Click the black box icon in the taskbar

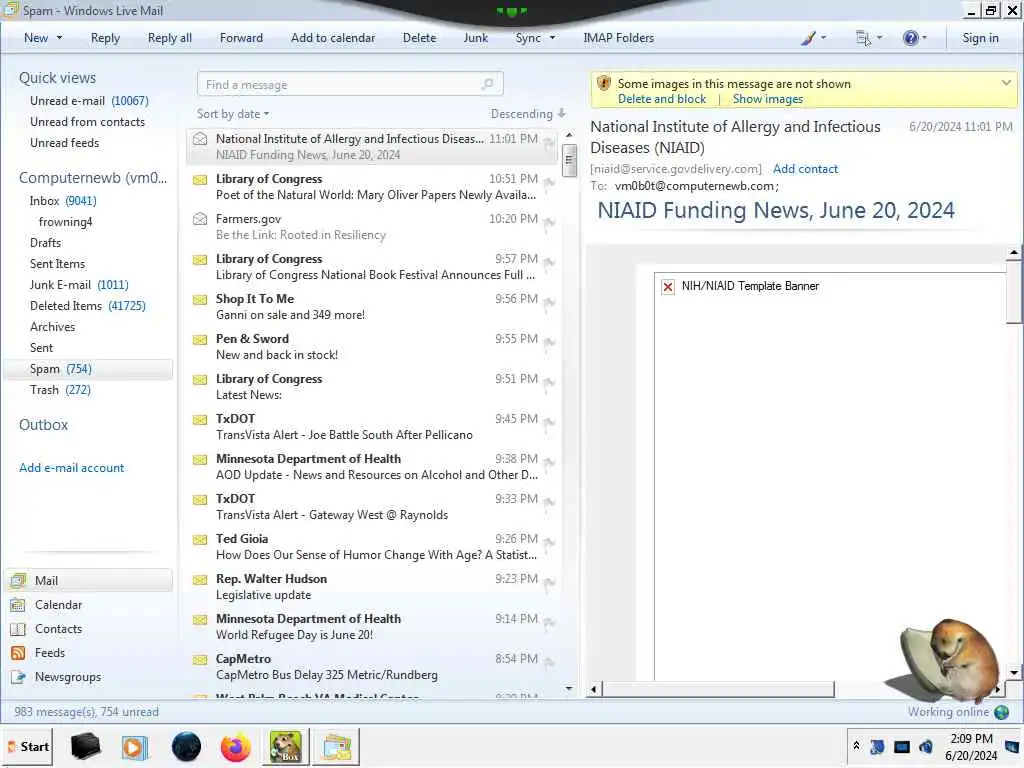(86, 747)
